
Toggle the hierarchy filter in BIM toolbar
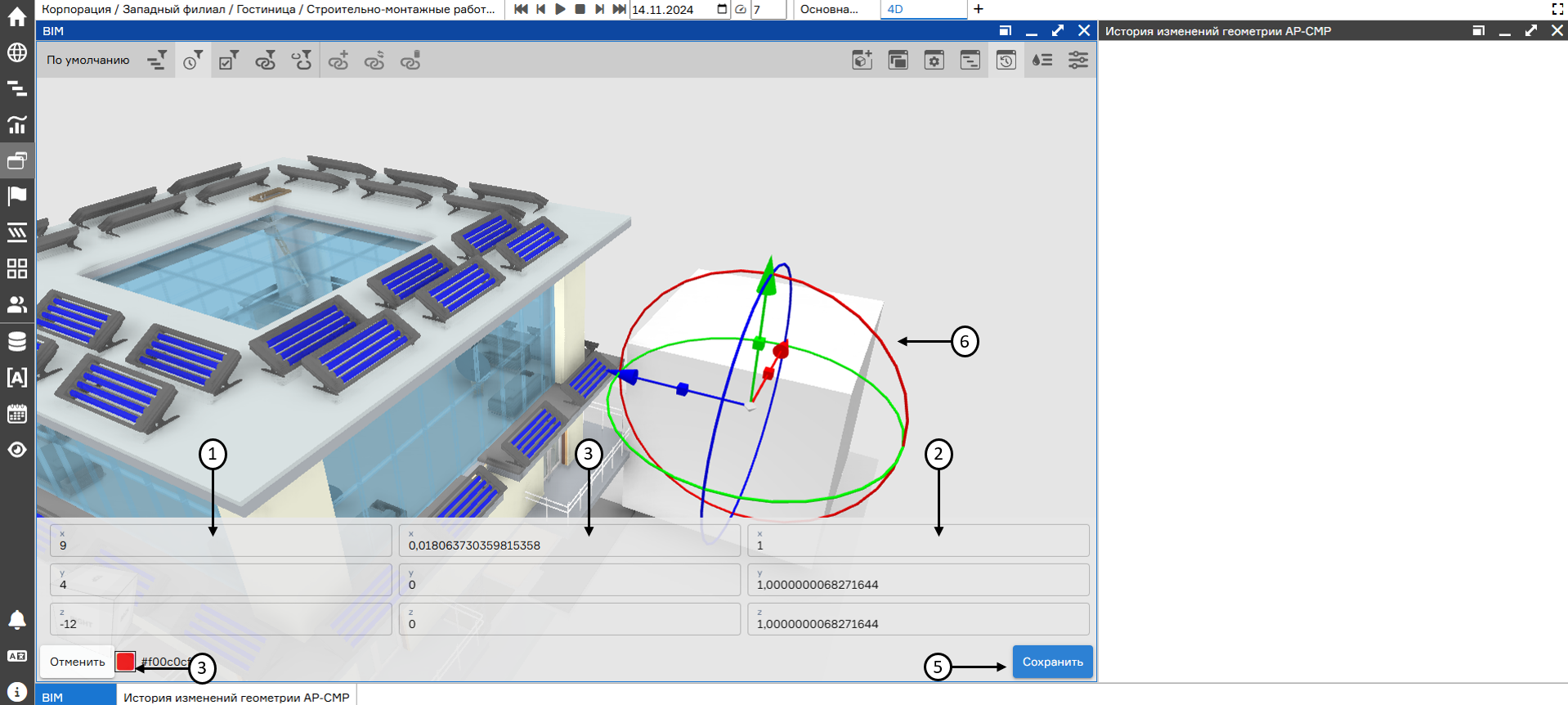pos(157,61)
